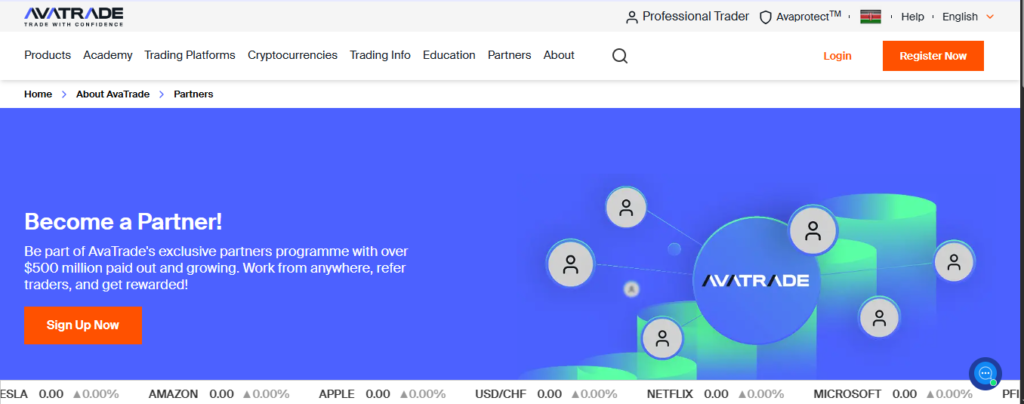Screen dimensions: 1024x404
Task: Click the central AvaTrade circle graphic
Action: pyautogui.click(x=755, y=280)
